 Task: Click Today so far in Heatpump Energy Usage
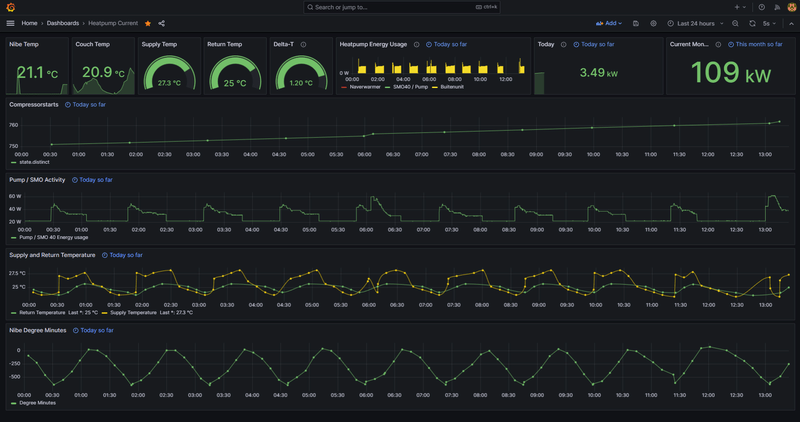(446, 44)
